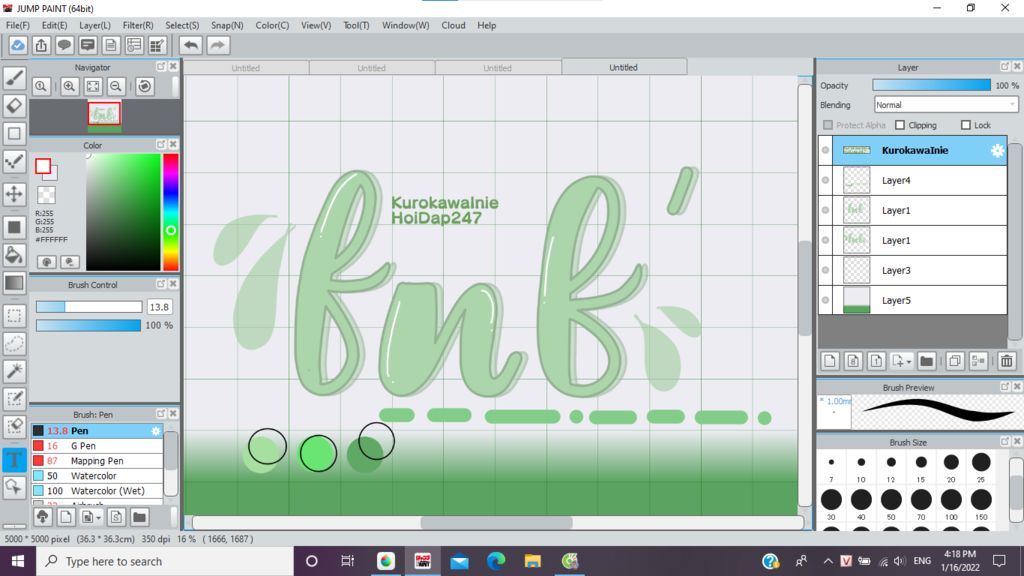Click the export/share icon in toolbar
This screenshot has height=576, width=1024.
[41, 45]
